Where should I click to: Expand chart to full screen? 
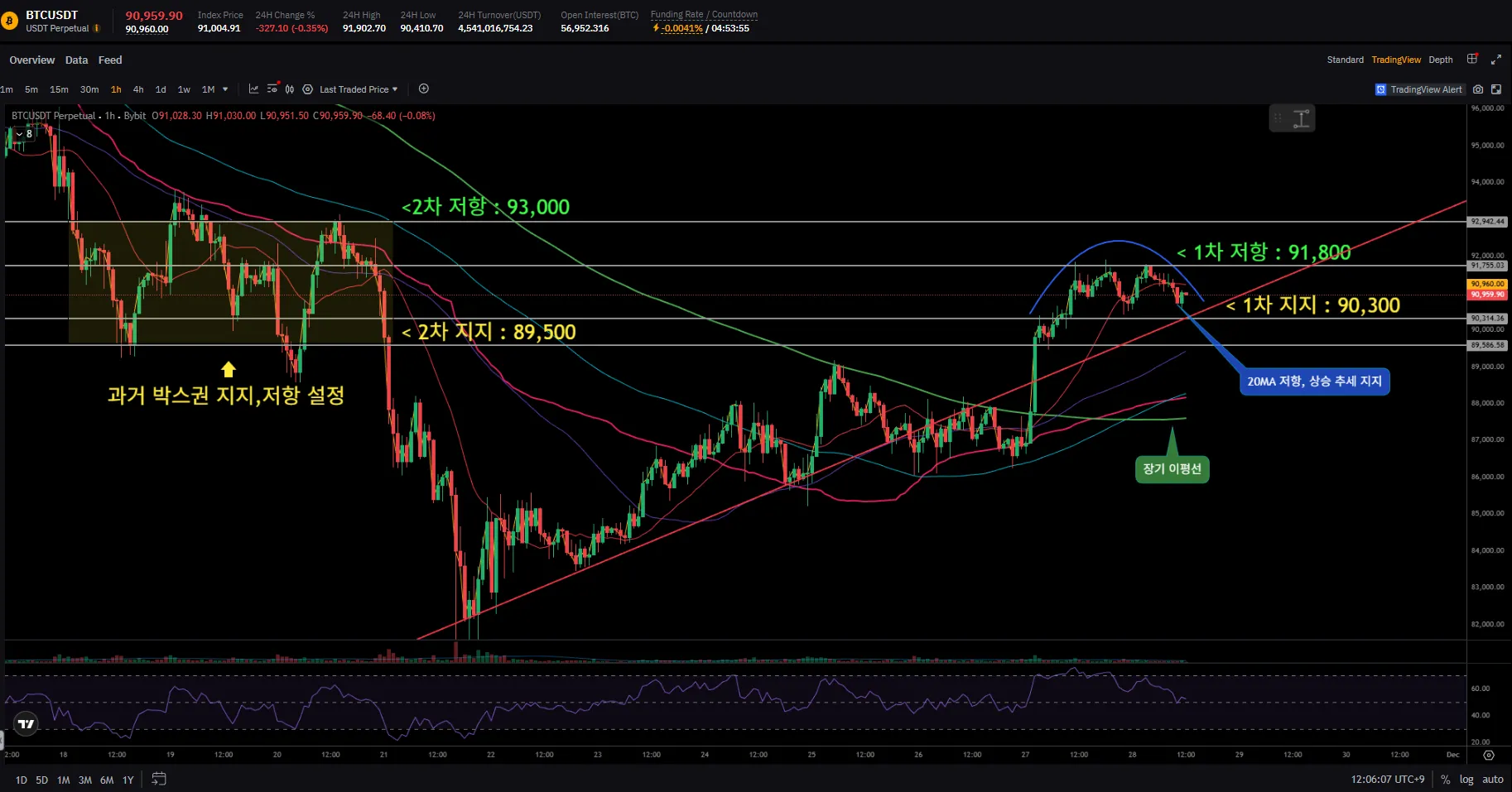[x=1496, y=60]
